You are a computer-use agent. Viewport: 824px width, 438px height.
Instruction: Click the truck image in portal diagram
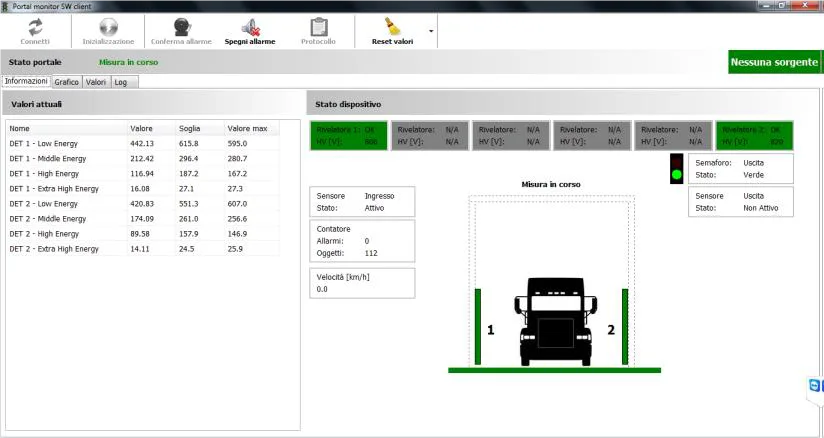coord(556,321)
